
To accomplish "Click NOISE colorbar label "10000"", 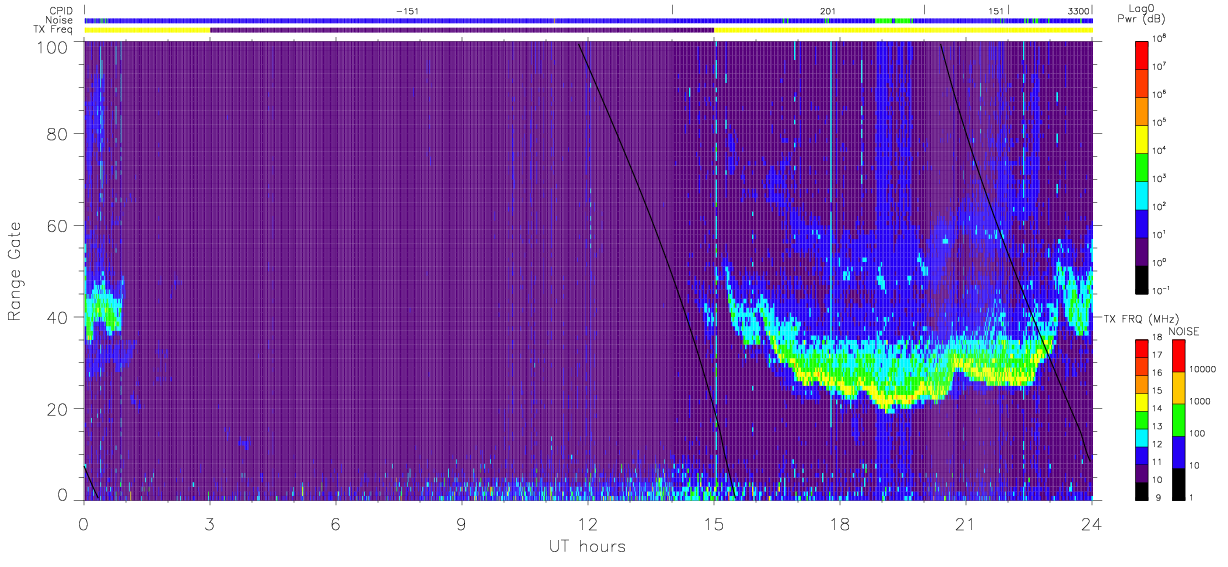I will [x=1203, y=368].
